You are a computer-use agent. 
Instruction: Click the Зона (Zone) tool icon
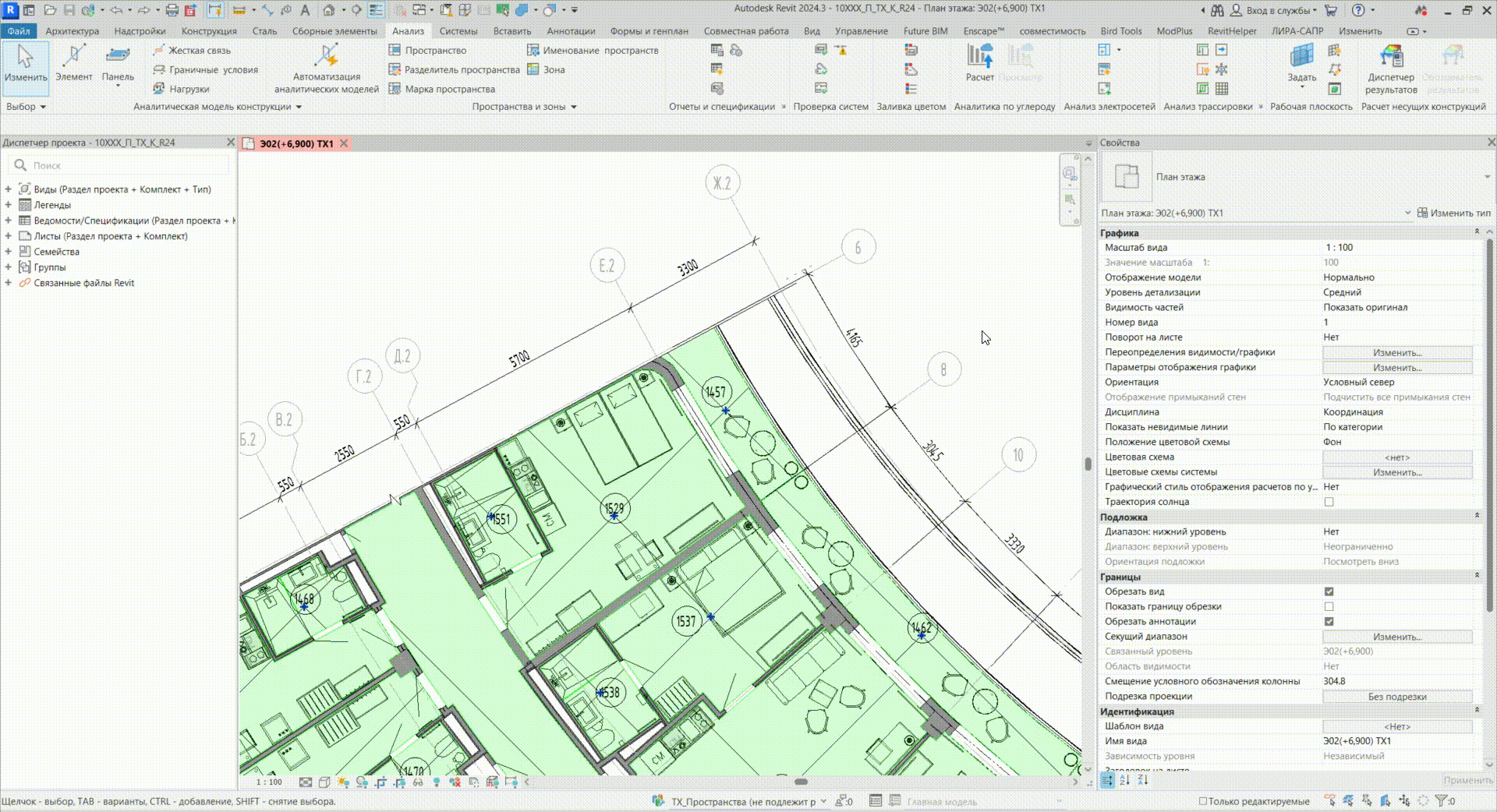coord(533,69)
